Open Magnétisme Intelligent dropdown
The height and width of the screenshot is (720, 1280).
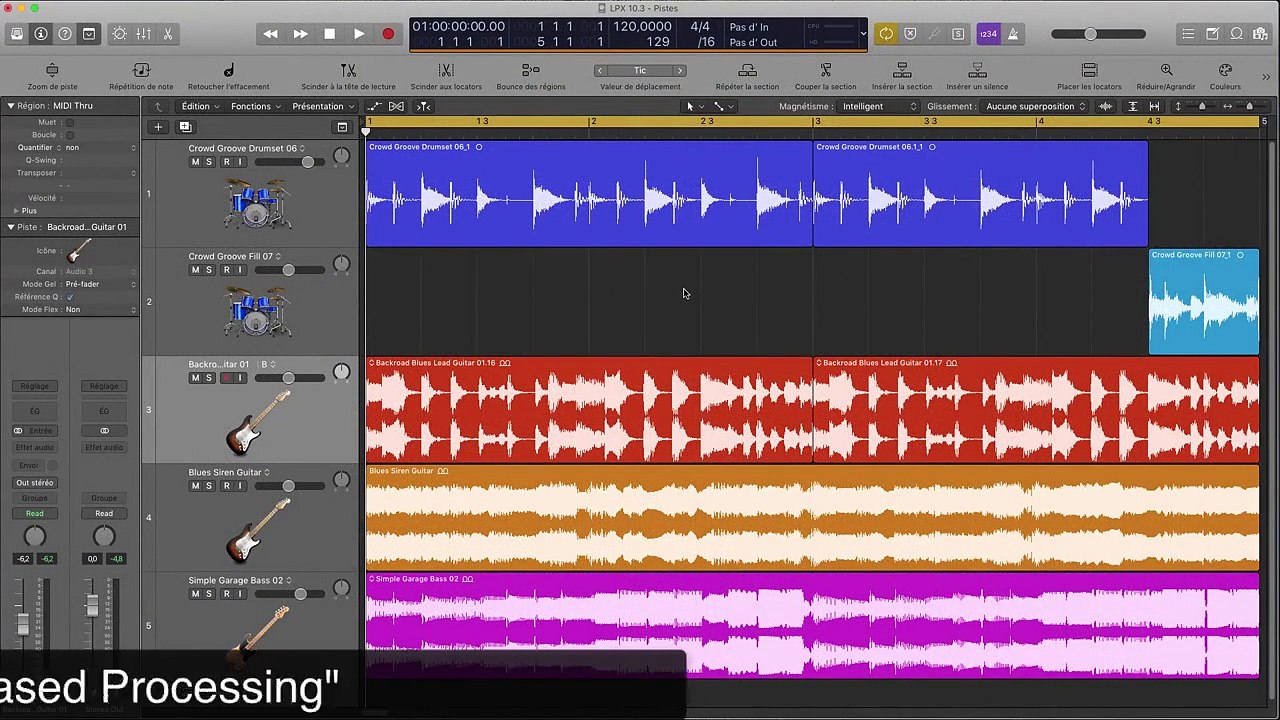click(878, 106)
